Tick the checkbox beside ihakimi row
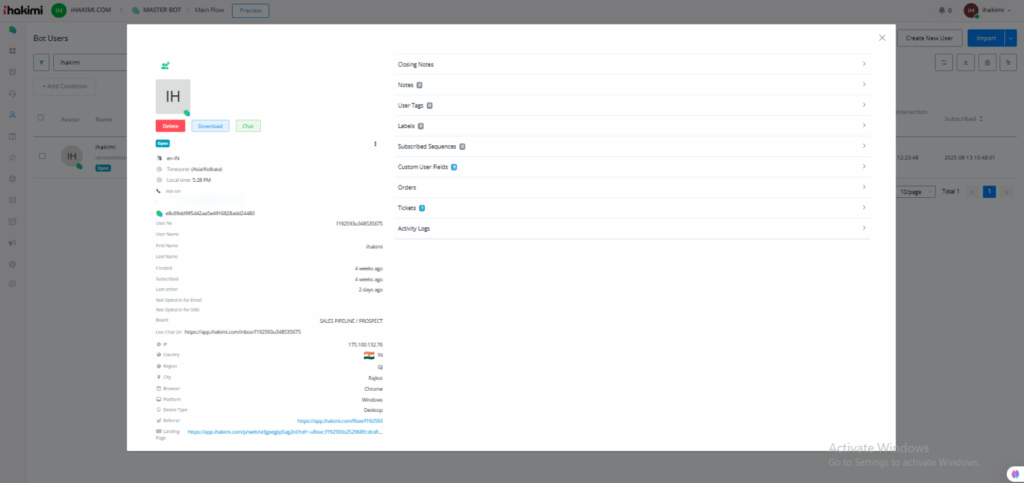Viewport: 1024px width, 483px height. [42, 156]
